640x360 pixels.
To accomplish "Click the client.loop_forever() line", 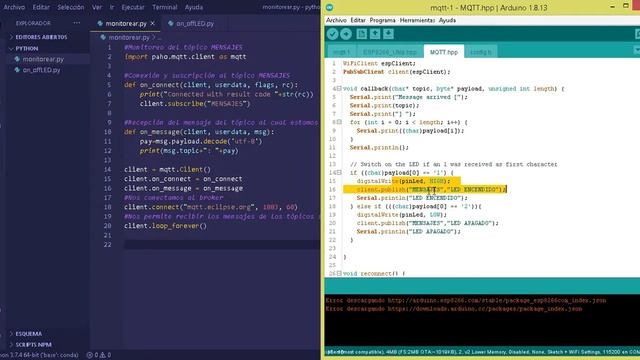I will (165, 226).
